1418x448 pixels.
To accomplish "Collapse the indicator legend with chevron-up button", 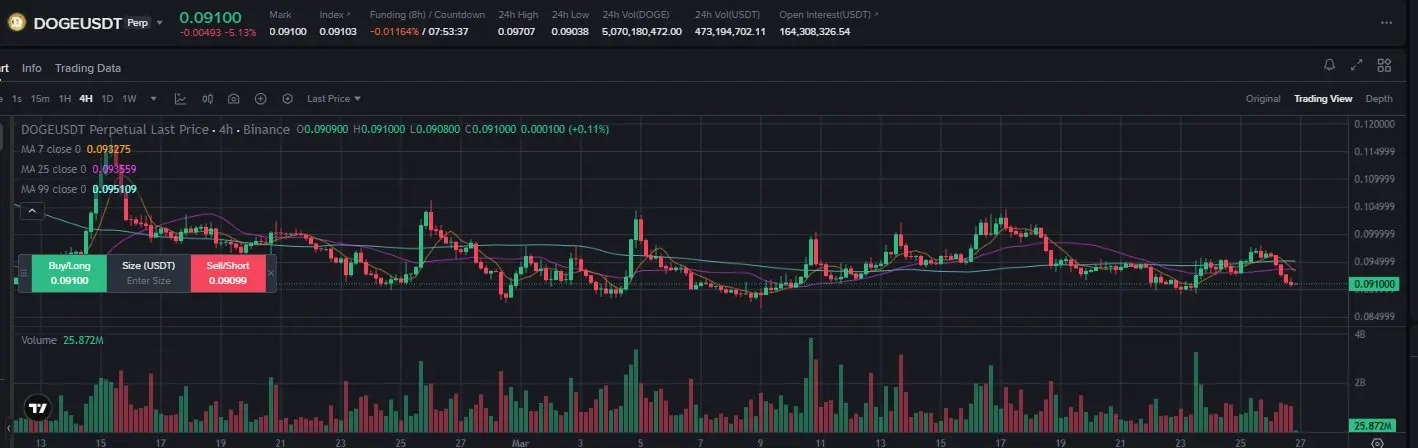I will [31, 210].
